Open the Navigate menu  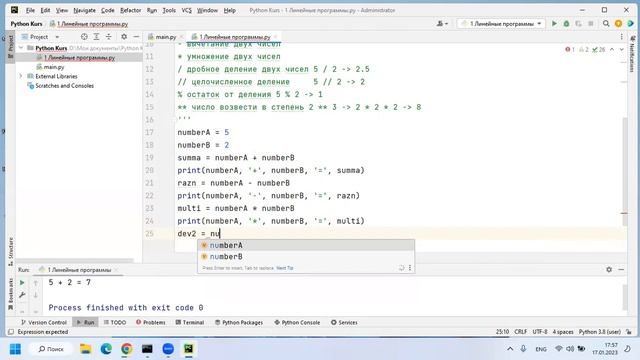[84, 10]
